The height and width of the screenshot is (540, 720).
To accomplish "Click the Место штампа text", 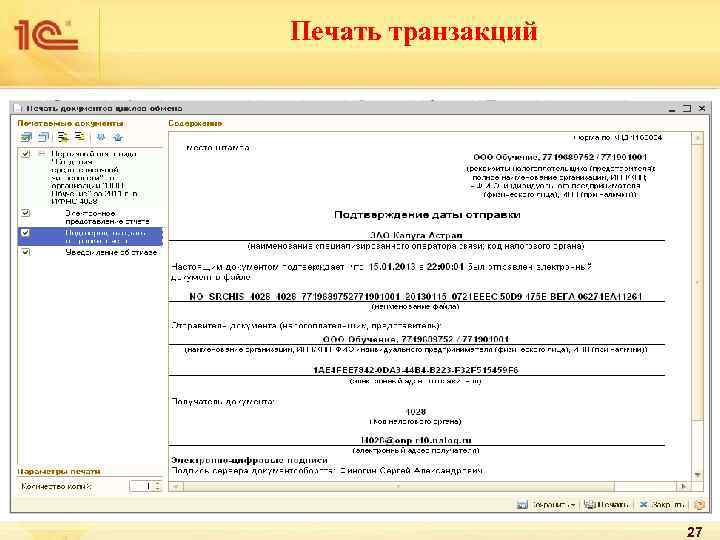I will [x=218, y=148].
